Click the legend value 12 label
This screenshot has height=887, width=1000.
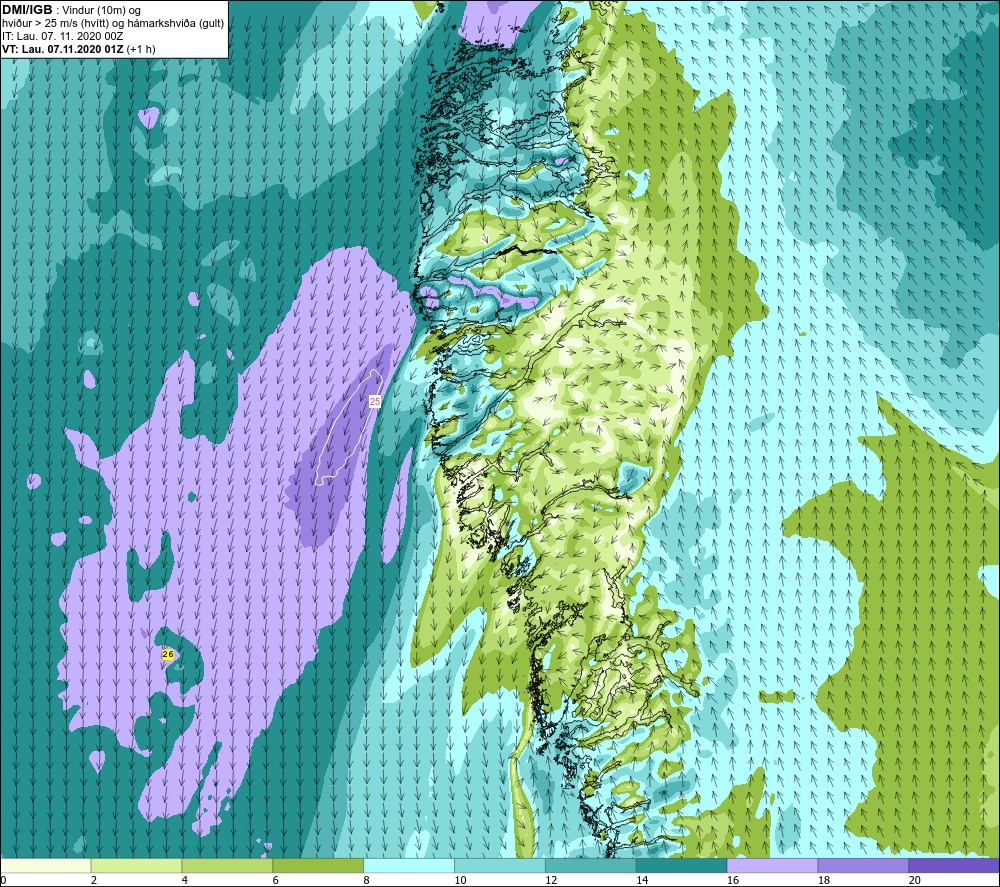551,880
